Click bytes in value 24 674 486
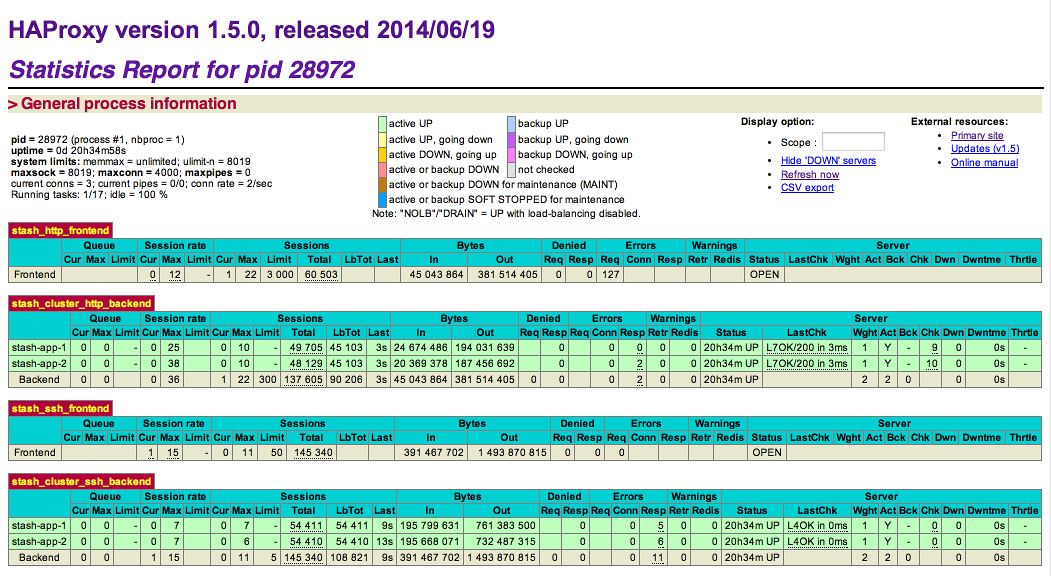 pos(421,347)
